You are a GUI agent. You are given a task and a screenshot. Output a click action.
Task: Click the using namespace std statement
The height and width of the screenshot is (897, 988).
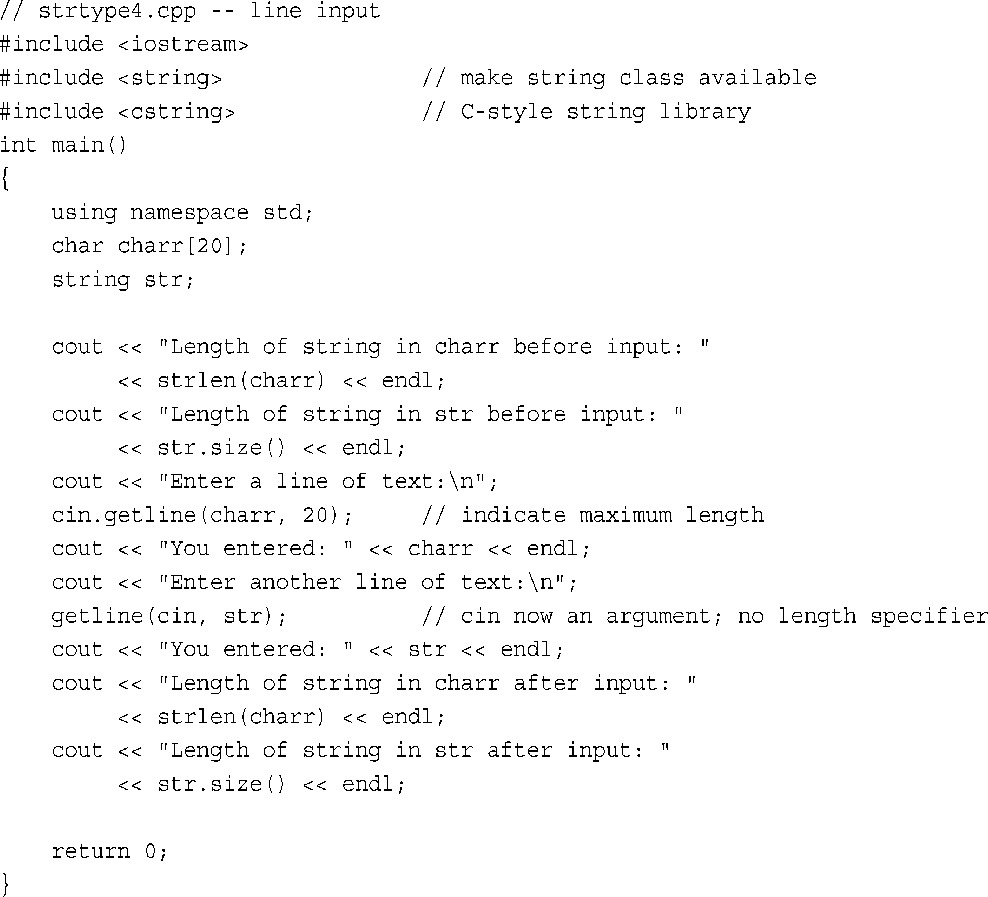click(x=182, y=213)
